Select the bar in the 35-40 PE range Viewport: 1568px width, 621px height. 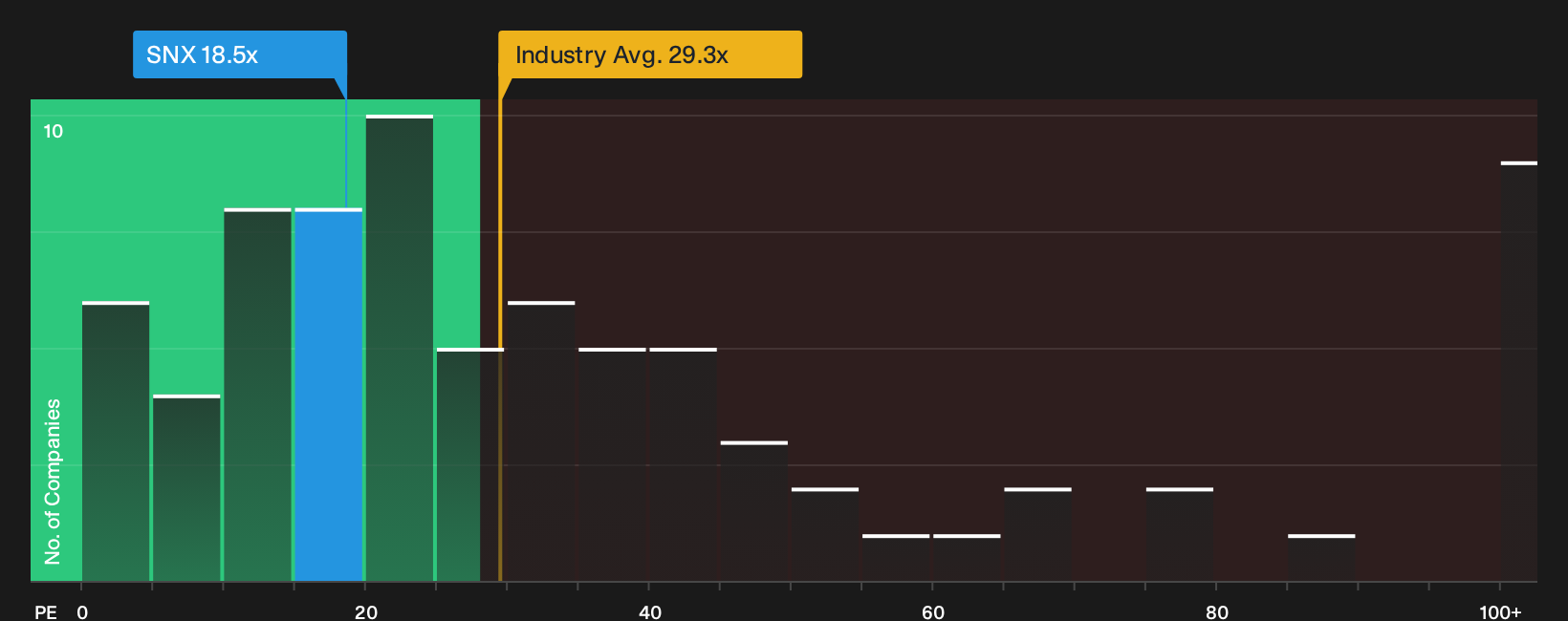tap(612, 464)
